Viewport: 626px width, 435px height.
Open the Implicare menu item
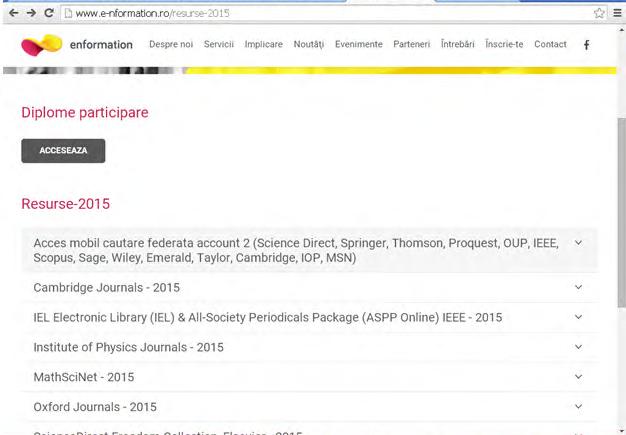[x=263, y=44]
